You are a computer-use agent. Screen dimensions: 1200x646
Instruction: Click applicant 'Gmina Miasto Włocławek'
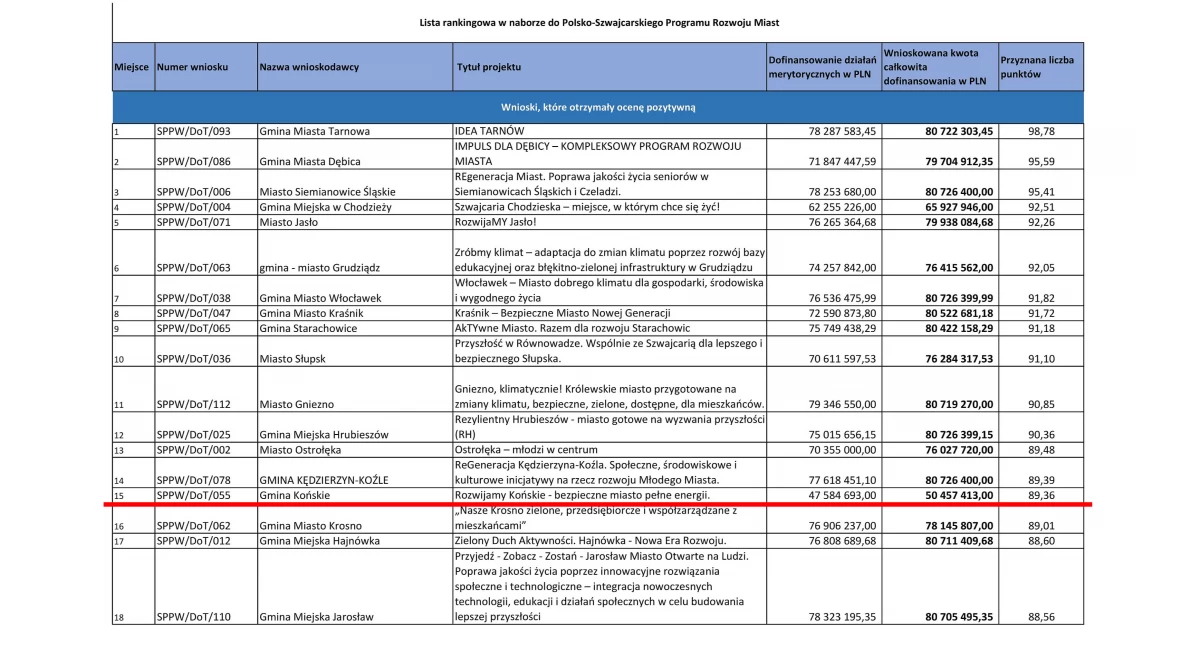click(320, 298)
